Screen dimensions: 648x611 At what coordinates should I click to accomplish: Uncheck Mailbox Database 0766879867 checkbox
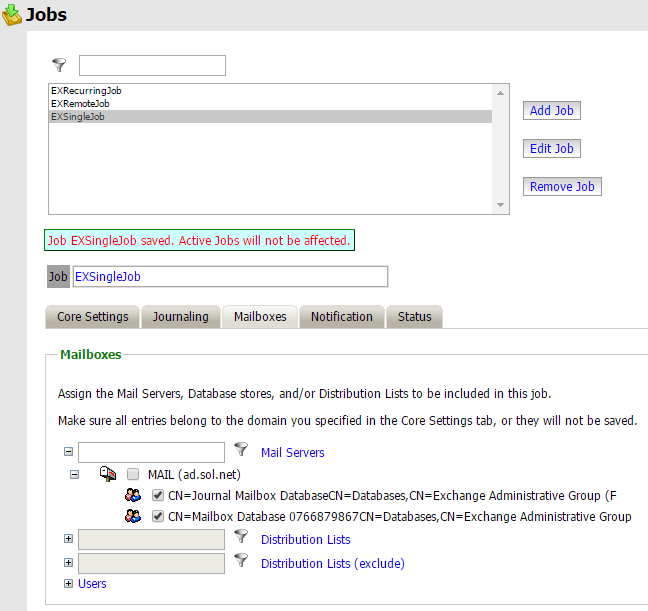tap(157, 516)
